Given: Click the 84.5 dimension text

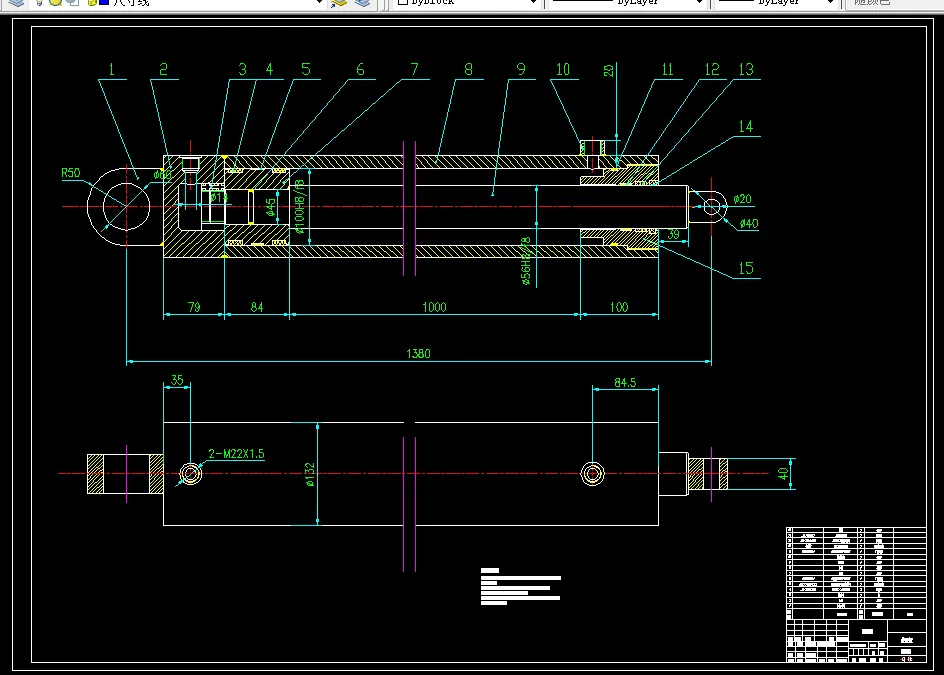Looking at the screenshot, I should click(x=625, y=382).
